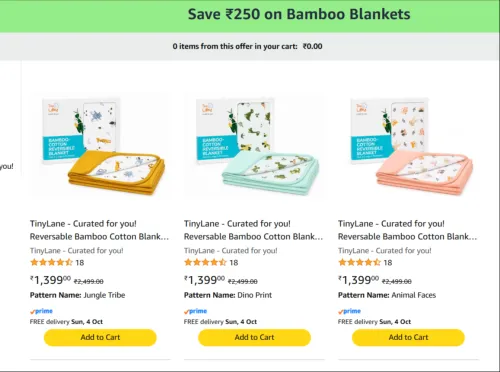This screenshot has height=372, width=500.
Task: Add Dino Print blanket to cart
Action: click(254, 337)
